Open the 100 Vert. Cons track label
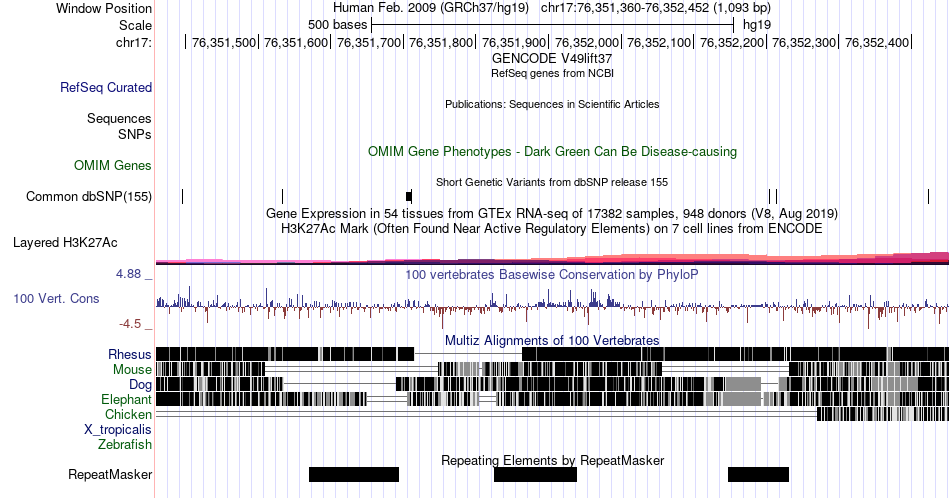The width and height of the screenshot is (950, 498). [x=56, y=298]
